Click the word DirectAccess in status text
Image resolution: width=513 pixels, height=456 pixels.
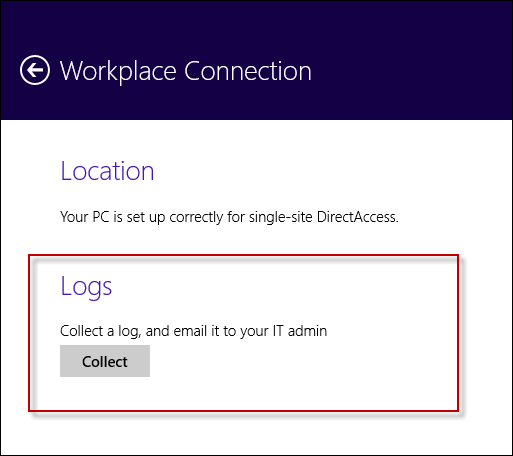(x=357, y=217)
